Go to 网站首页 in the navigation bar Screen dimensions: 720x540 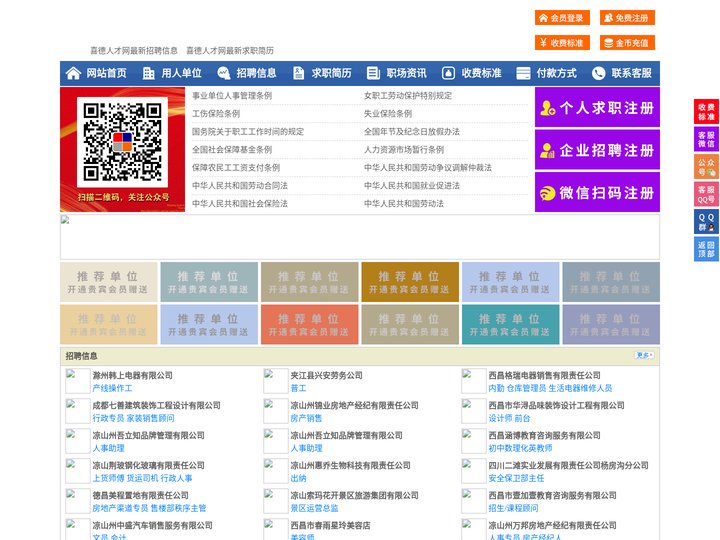click(x=107, y=73)
